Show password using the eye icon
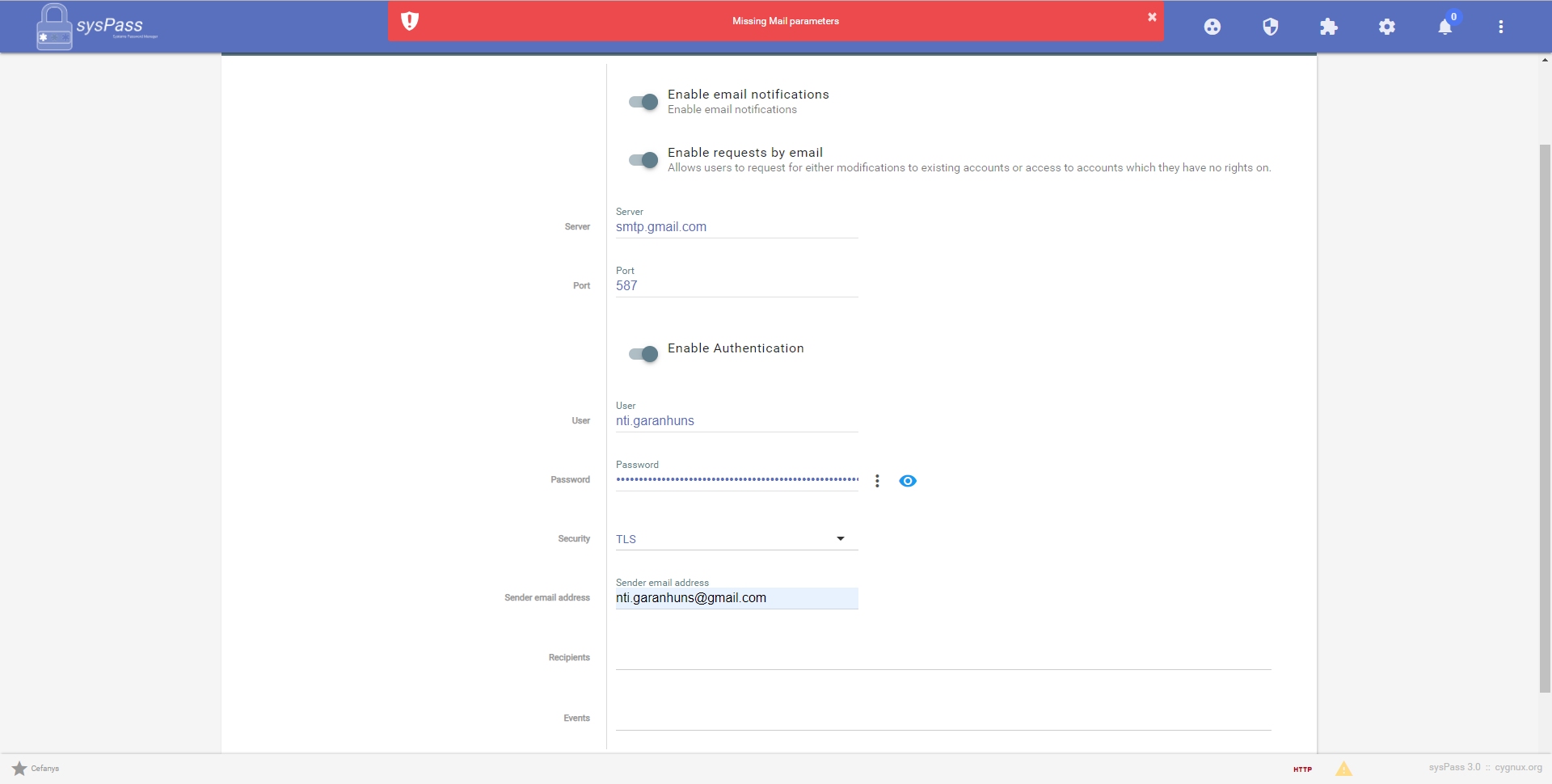 [908, 481]
